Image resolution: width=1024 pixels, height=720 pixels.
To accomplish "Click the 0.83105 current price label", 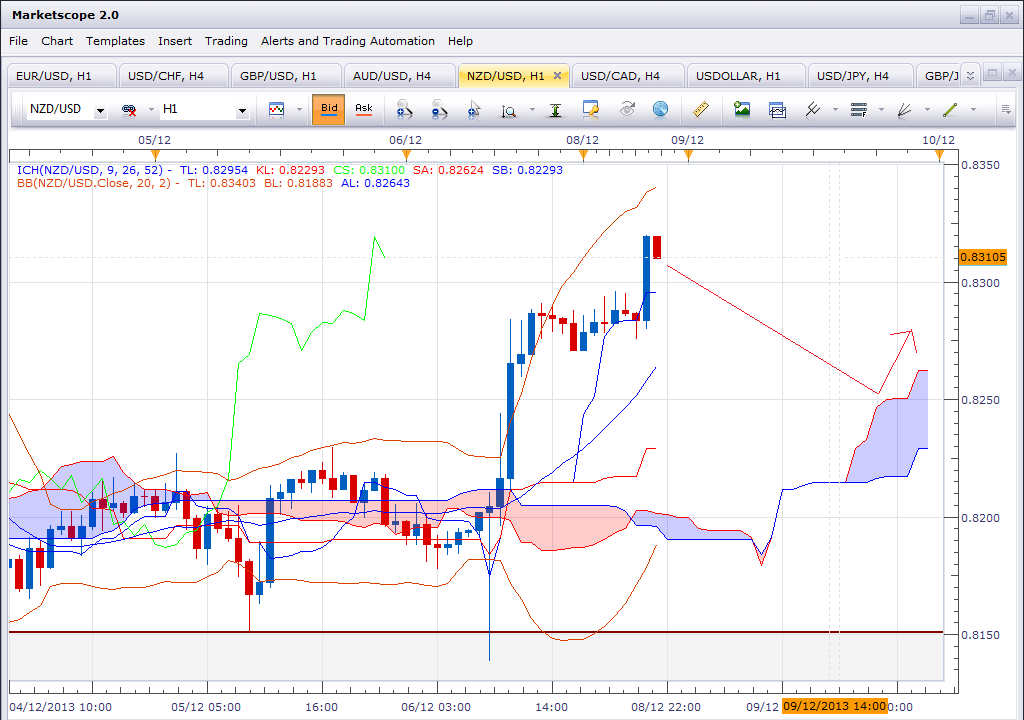I will [x=983, y=257].
